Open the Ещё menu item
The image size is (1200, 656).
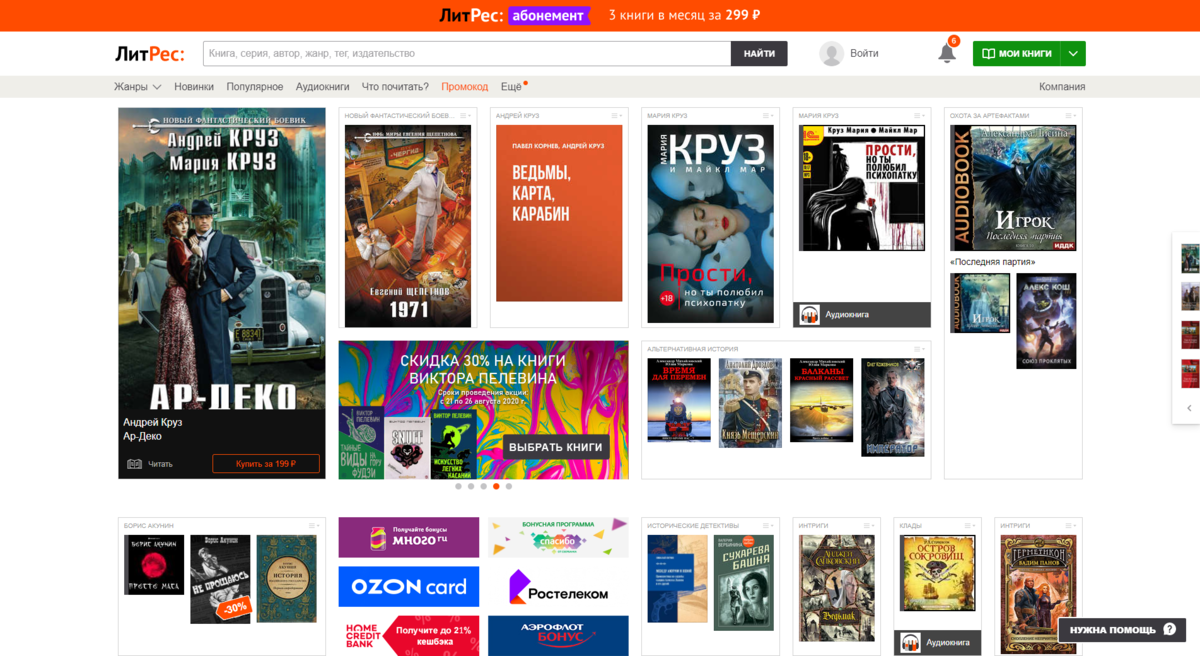tap(511, 87)
